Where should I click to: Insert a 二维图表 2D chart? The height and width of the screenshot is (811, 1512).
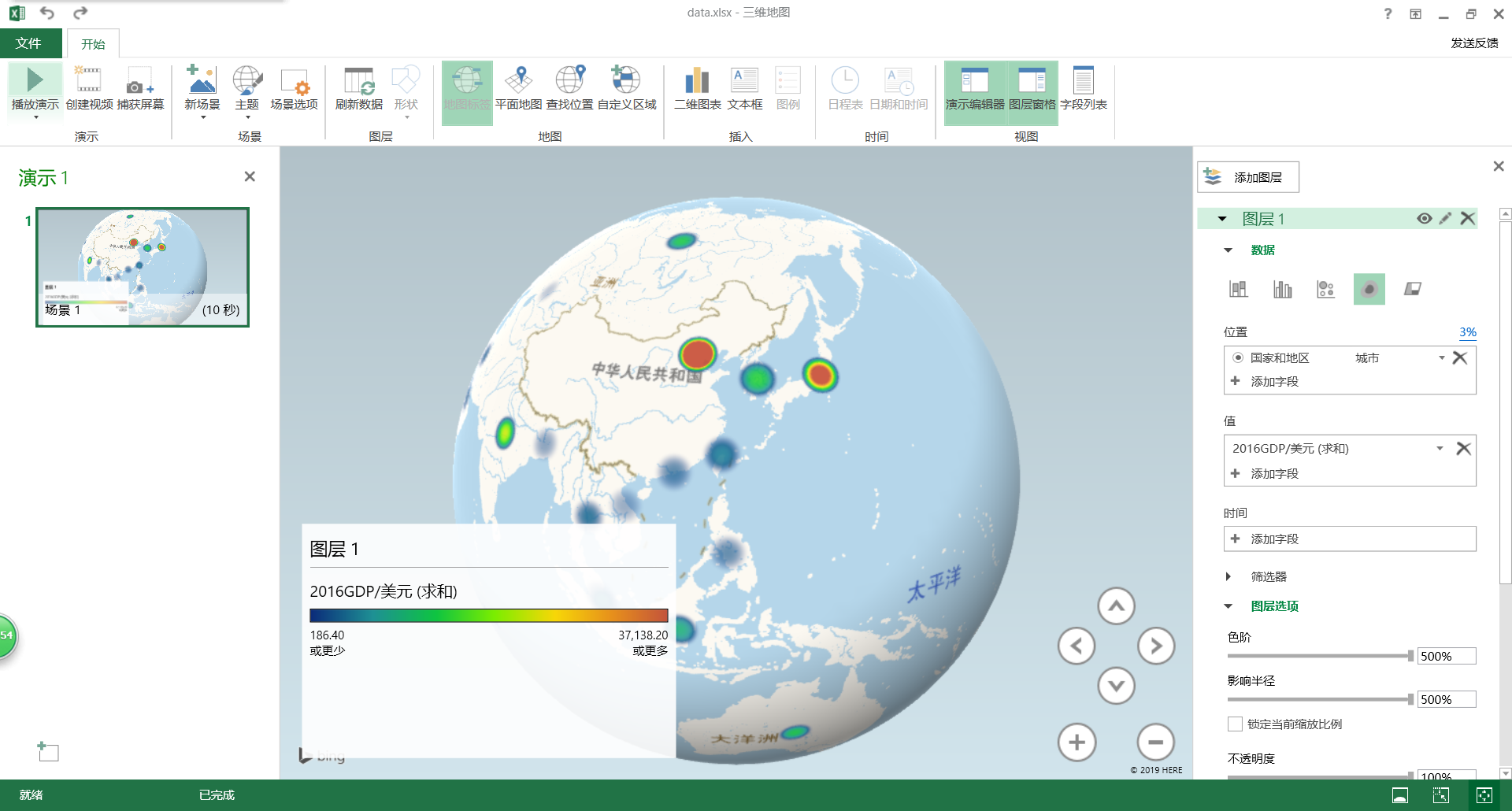pyautogui.click(x=696, y=88)
